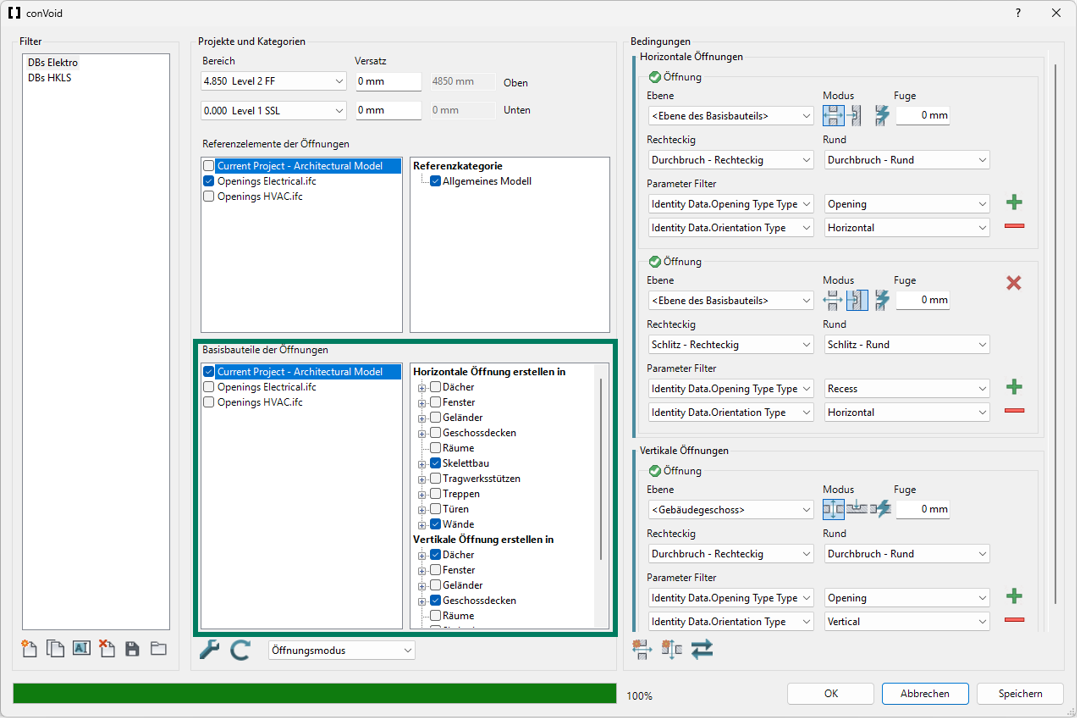Click the Versatz field in the Oben row
The height and width of the screenshot is (720, 1080).
[x=388, y=81]
